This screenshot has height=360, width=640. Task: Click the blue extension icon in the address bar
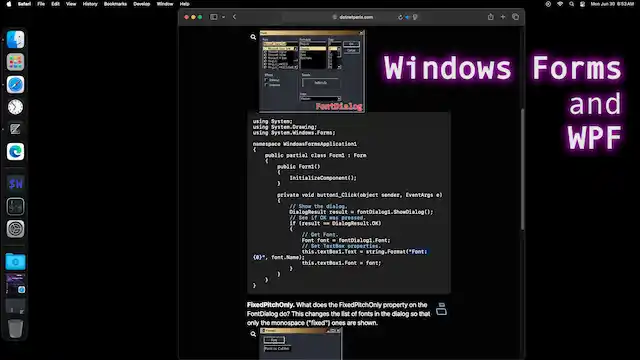point(407,17)
